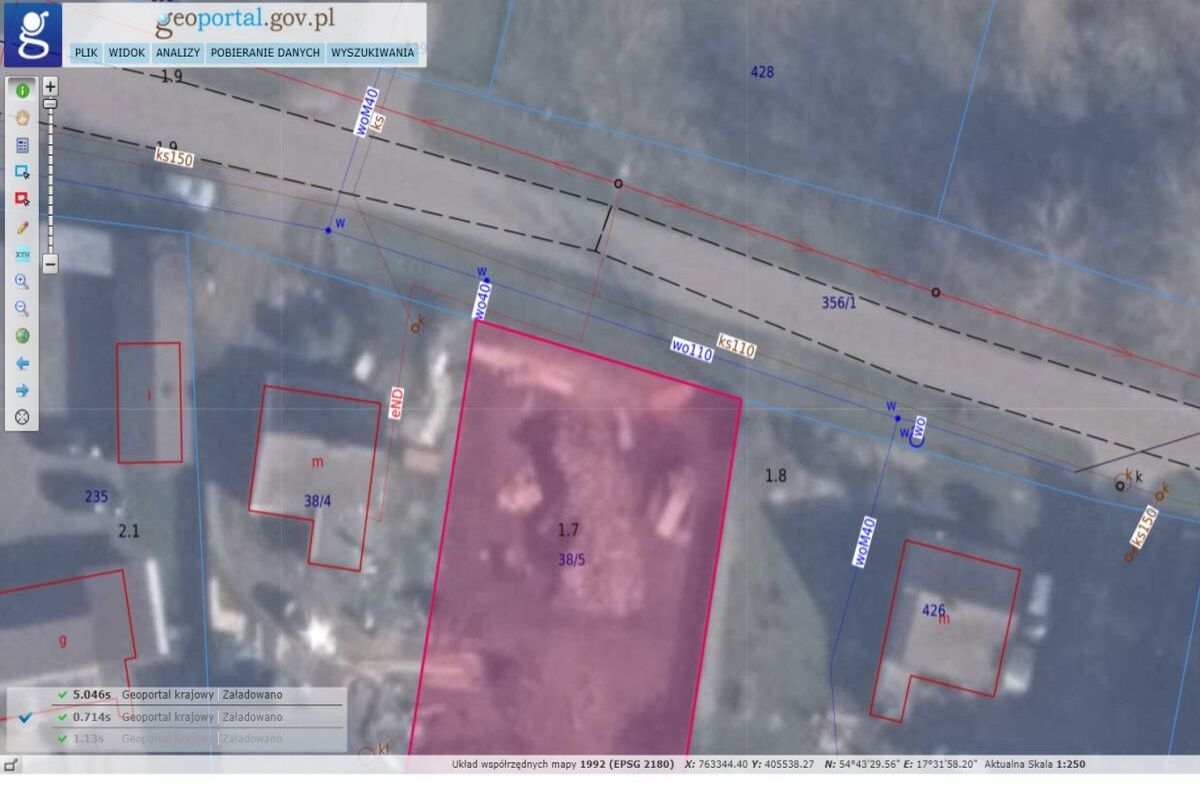1200x800 pixels.
Task: Expand the POBIERANIE DANYCH dropdown menu
Action: [265, 53]
